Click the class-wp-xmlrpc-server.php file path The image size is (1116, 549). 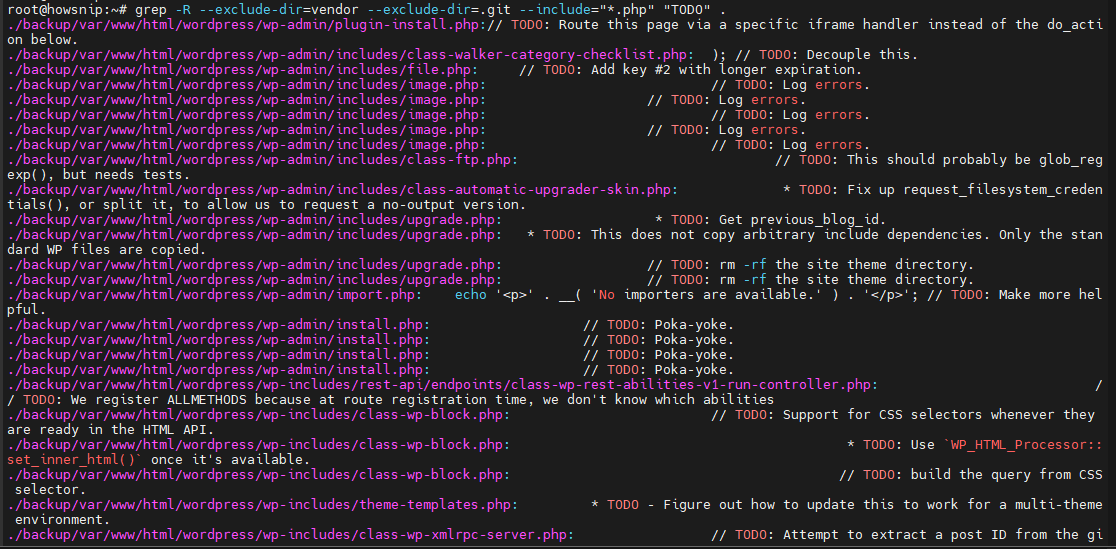coord(288,533)
